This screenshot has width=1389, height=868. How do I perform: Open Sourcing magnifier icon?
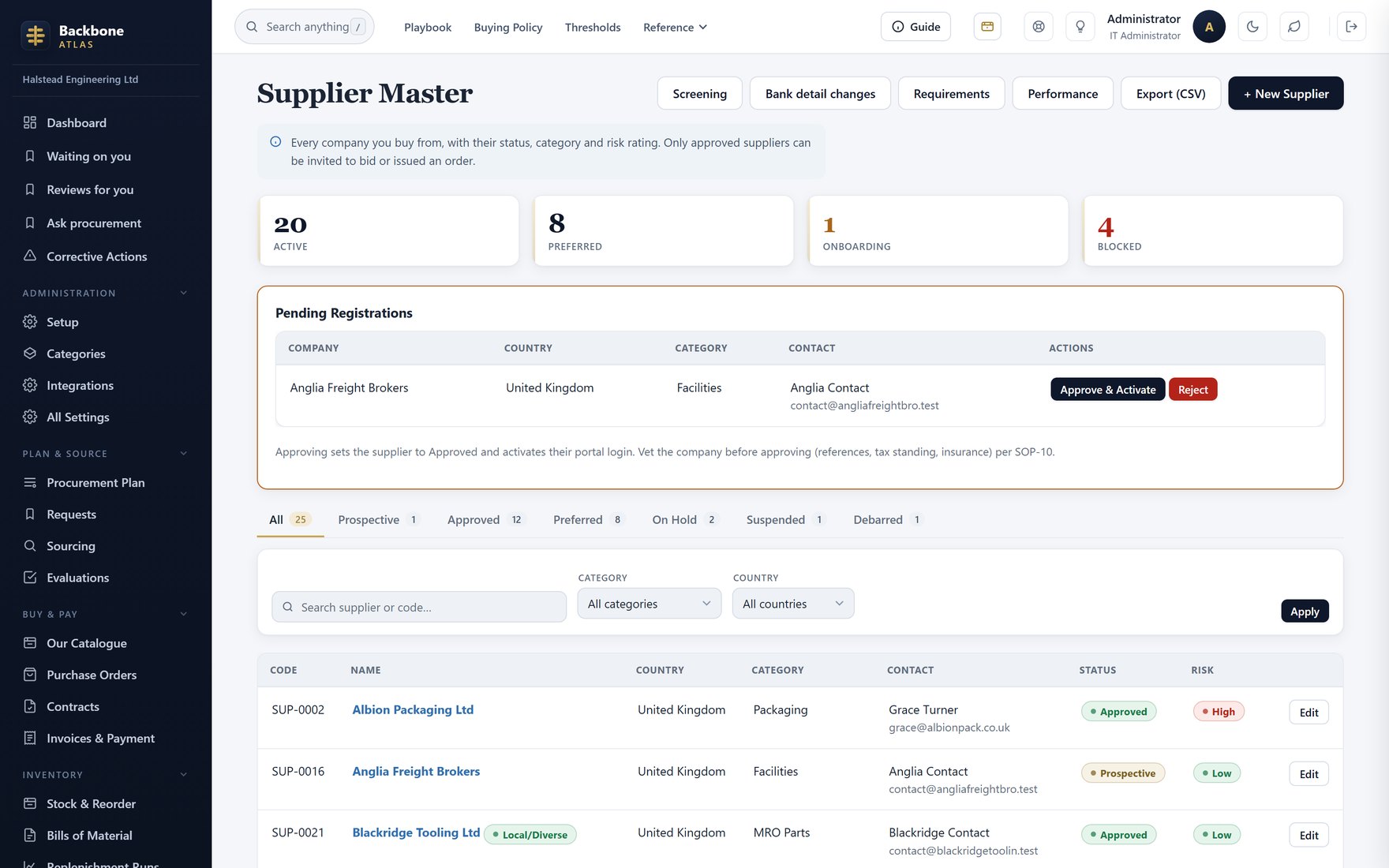[x=30, y=545]
